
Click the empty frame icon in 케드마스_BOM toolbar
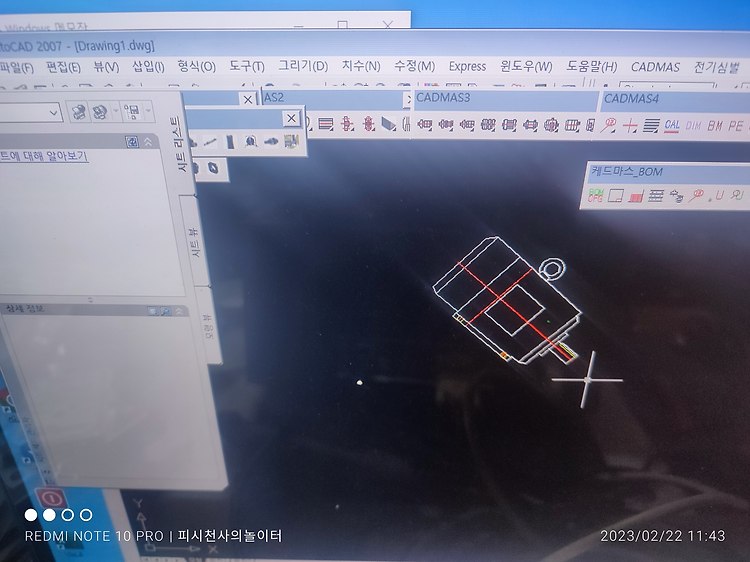(615, 196)
